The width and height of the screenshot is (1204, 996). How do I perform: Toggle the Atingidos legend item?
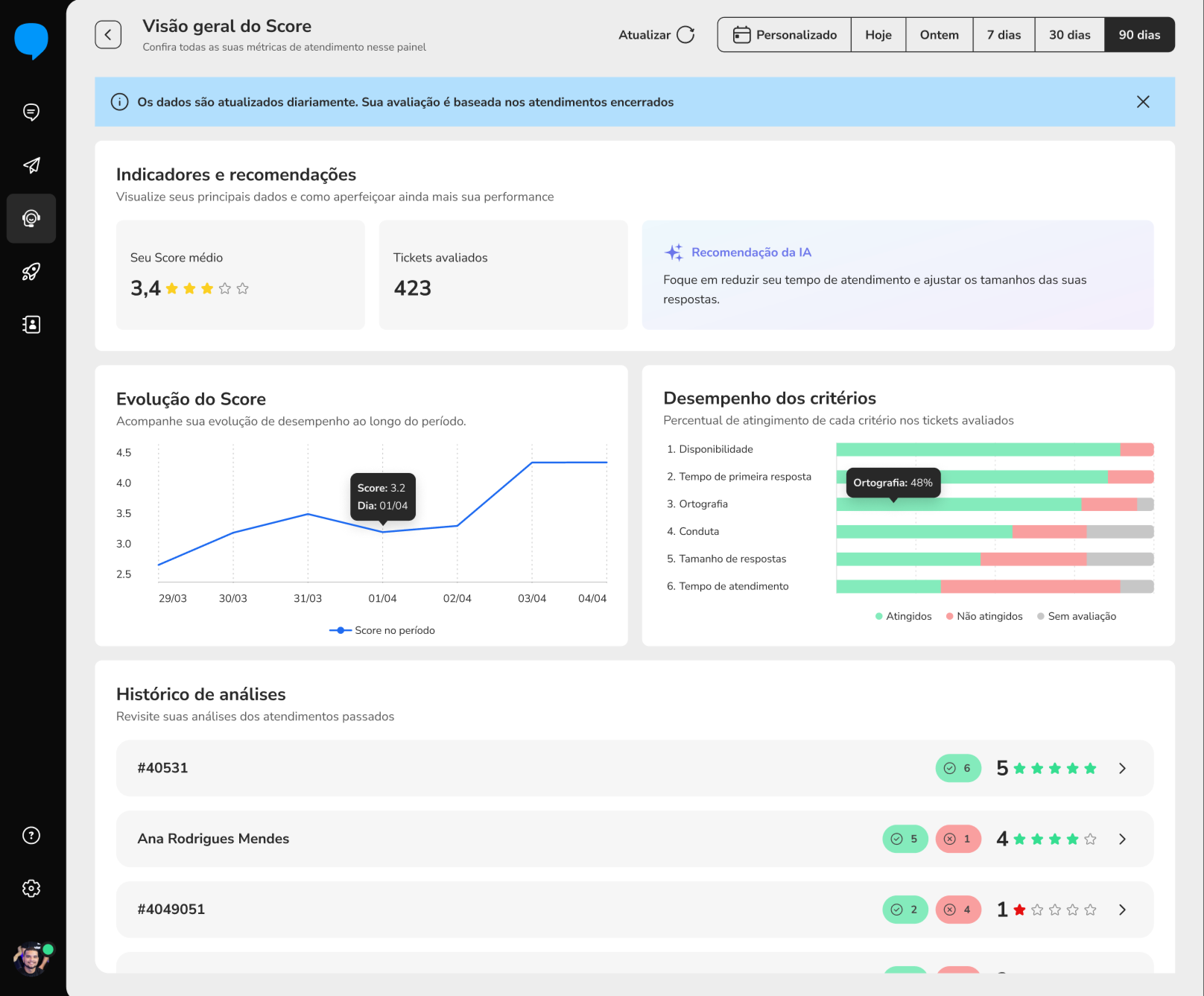click(x=903, y=616)
